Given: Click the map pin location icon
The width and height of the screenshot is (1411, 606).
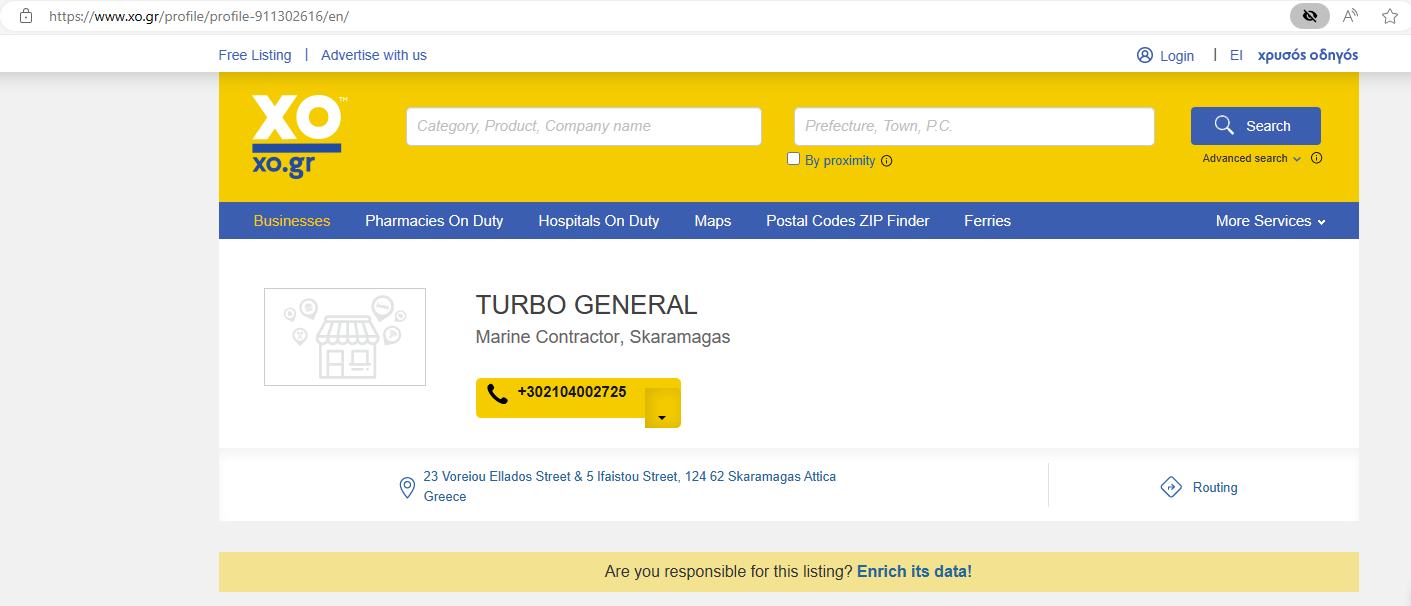Looking at the screenshot, I should coord(407,488).
